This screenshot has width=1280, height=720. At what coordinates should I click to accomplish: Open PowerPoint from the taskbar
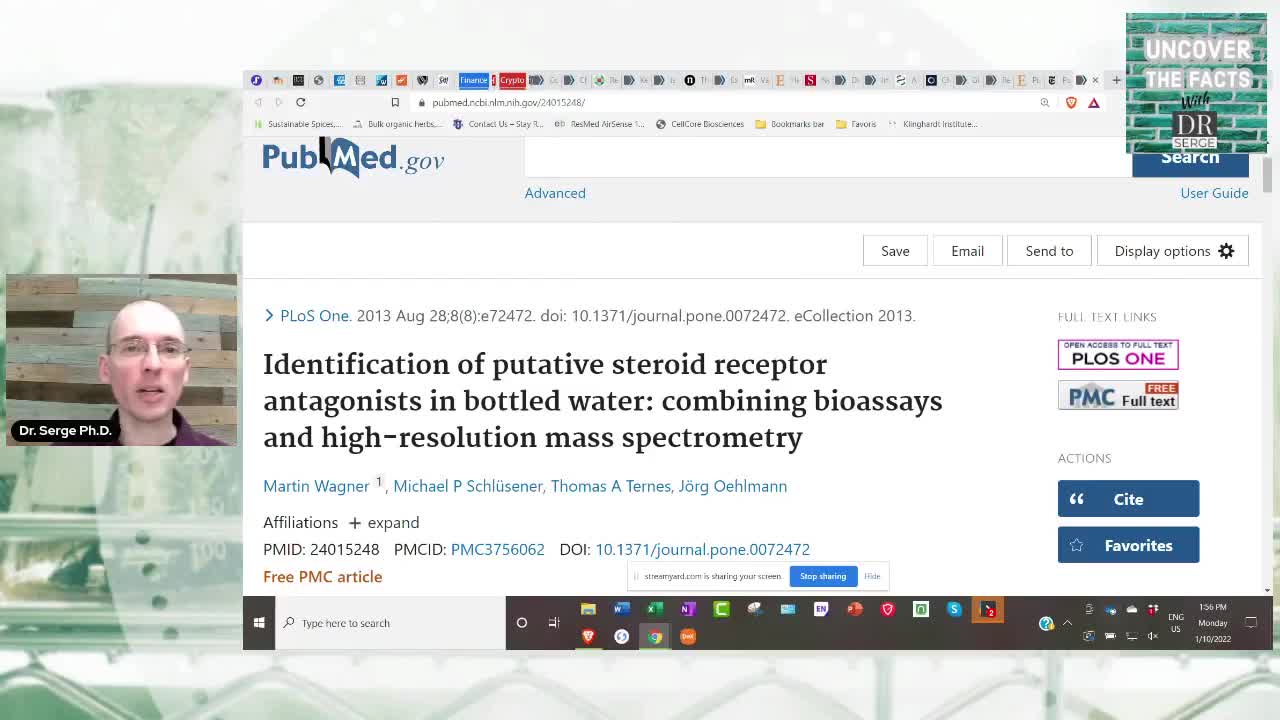(854, 609)
